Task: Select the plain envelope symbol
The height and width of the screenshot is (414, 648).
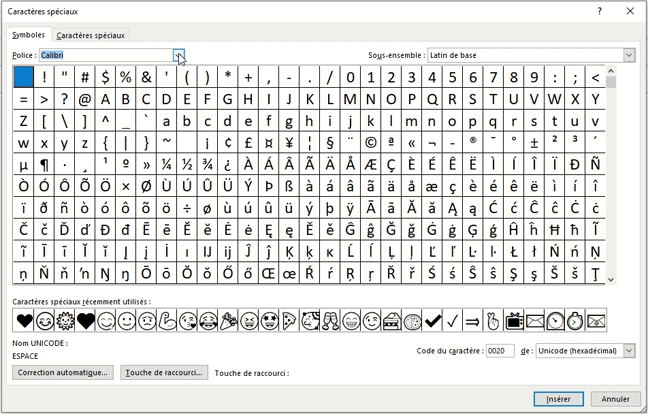Action: [535, 321]
